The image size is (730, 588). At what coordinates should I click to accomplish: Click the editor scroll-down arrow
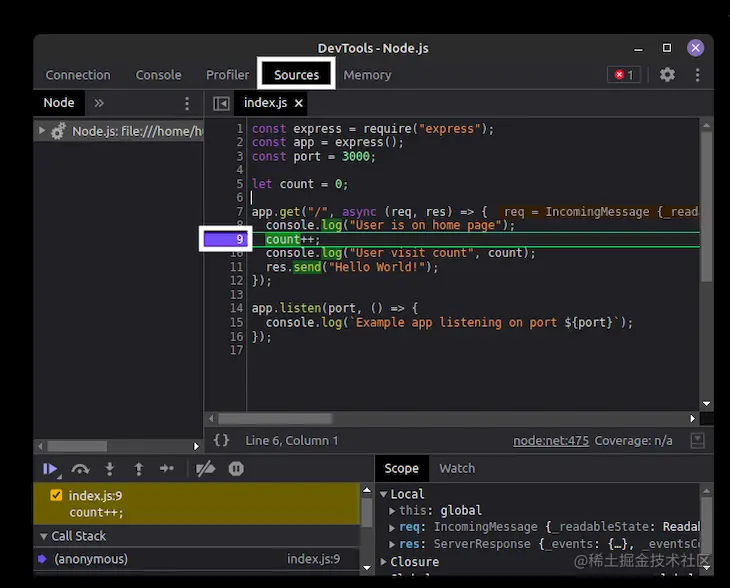click(x=706, y=404)
